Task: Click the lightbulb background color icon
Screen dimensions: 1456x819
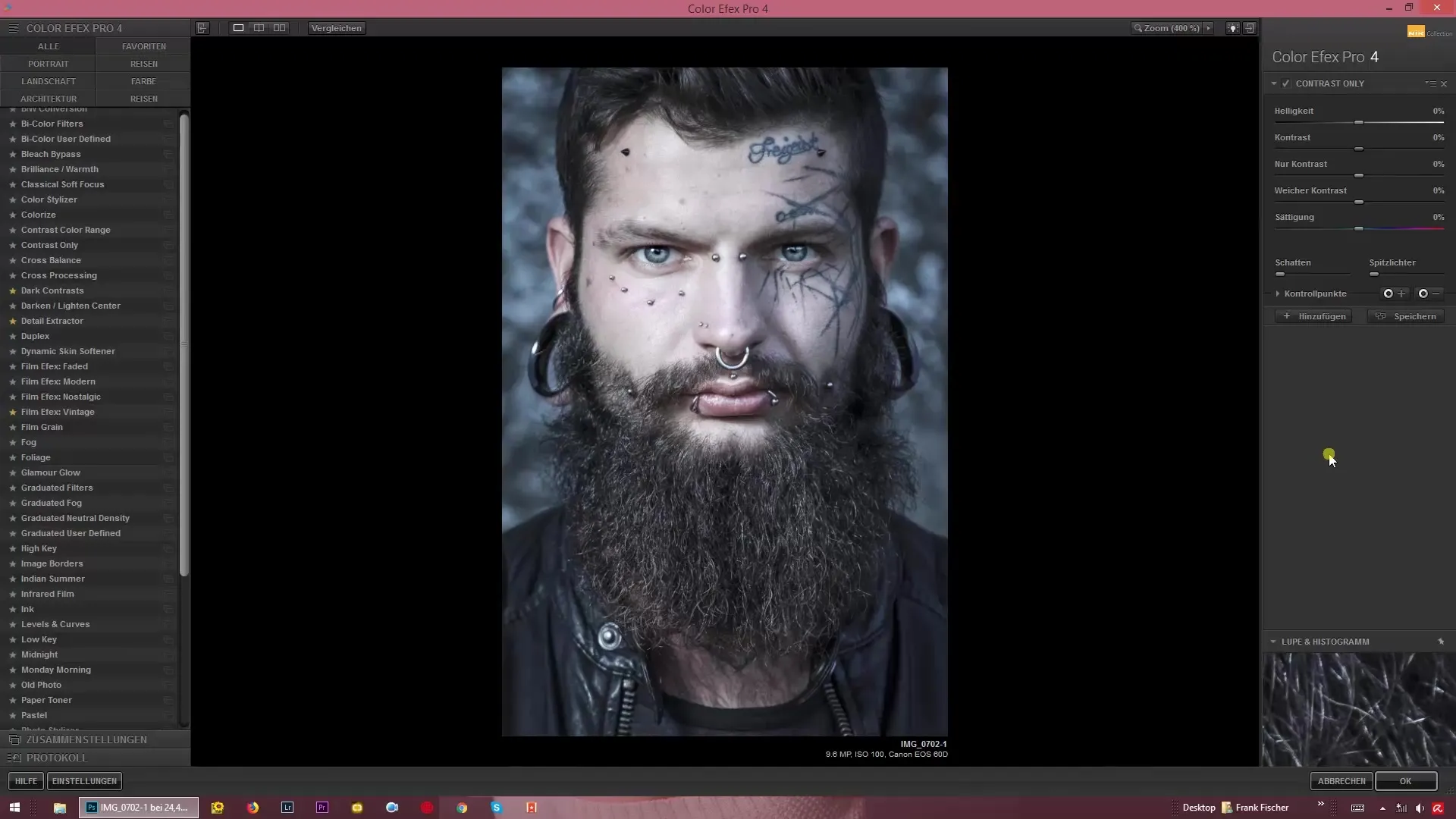Action: click(1233, 28)
